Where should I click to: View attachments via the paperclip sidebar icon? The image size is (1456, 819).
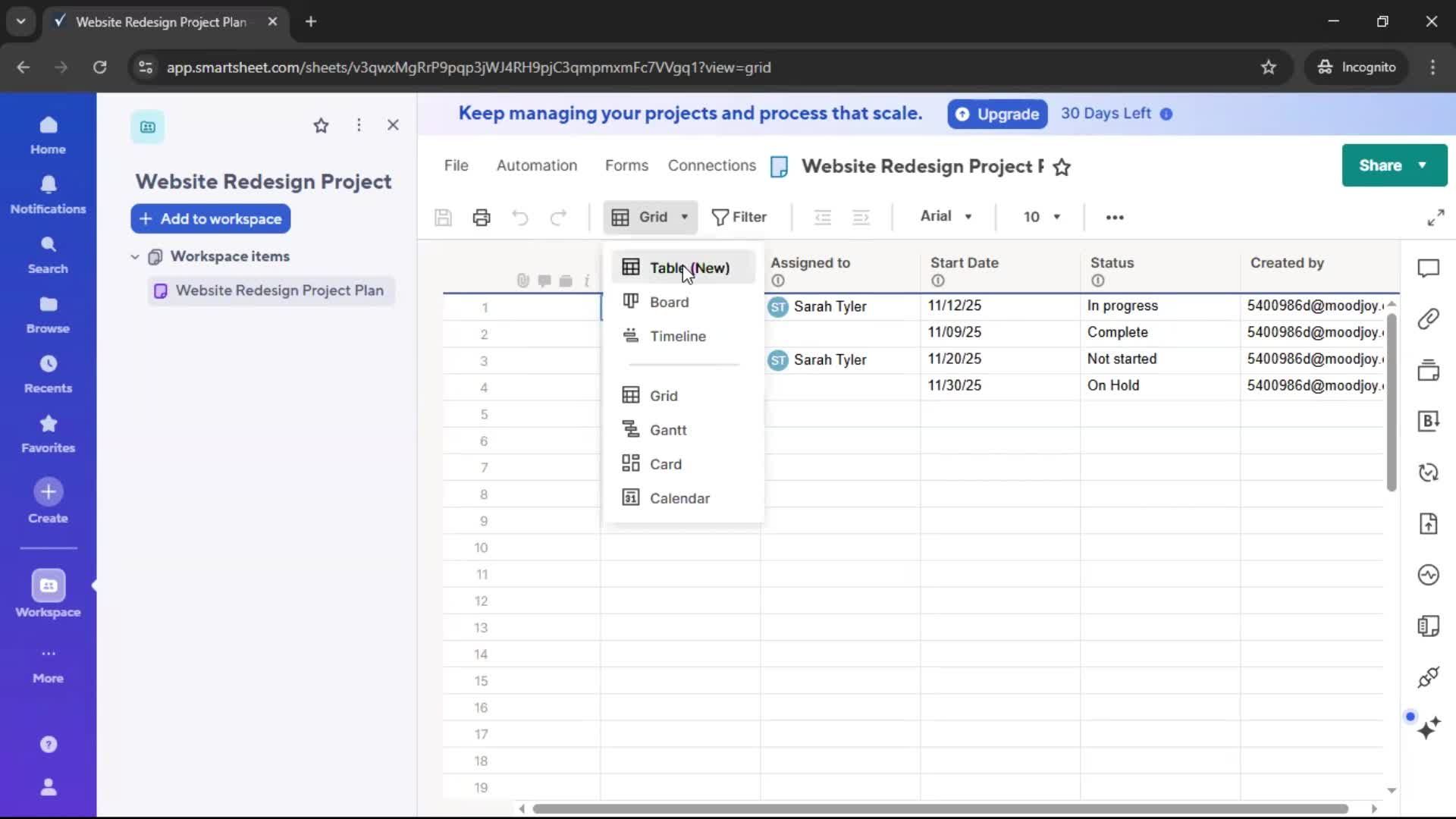coord(1430,319)
